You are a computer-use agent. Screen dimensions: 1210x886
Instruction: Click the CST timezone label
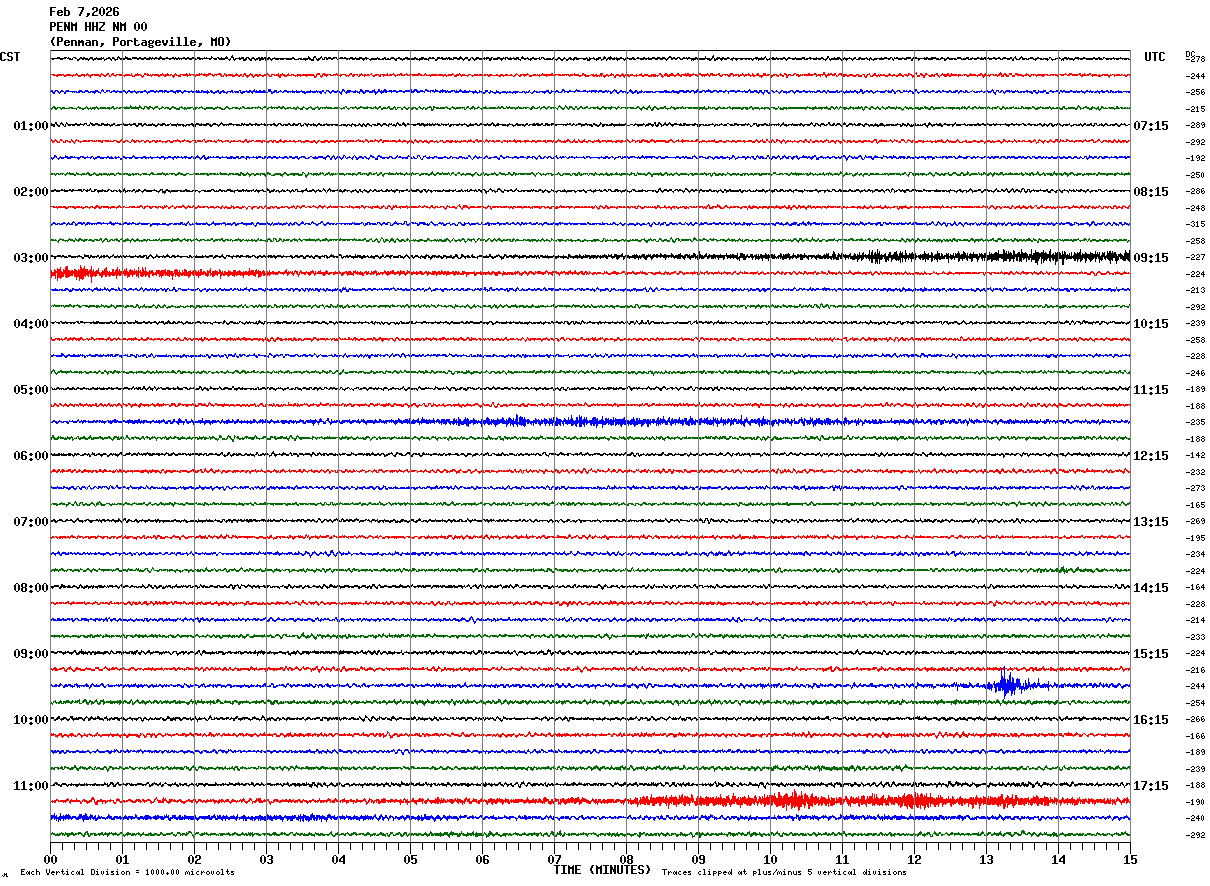coord(10,57)
